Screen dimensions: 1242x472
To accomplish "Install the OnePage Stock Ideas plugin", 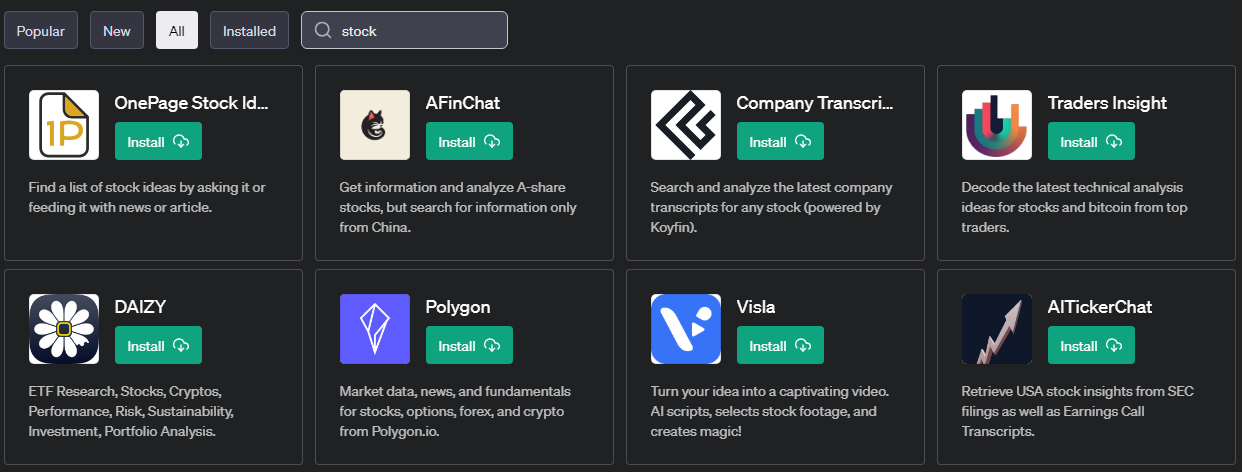I will click(158, 141).
